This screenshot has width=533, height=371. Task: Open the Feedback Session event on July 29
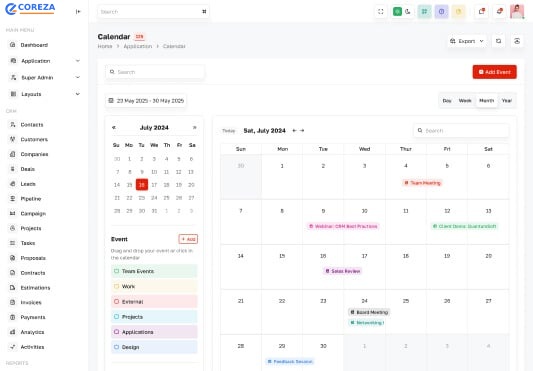(290, 361)
